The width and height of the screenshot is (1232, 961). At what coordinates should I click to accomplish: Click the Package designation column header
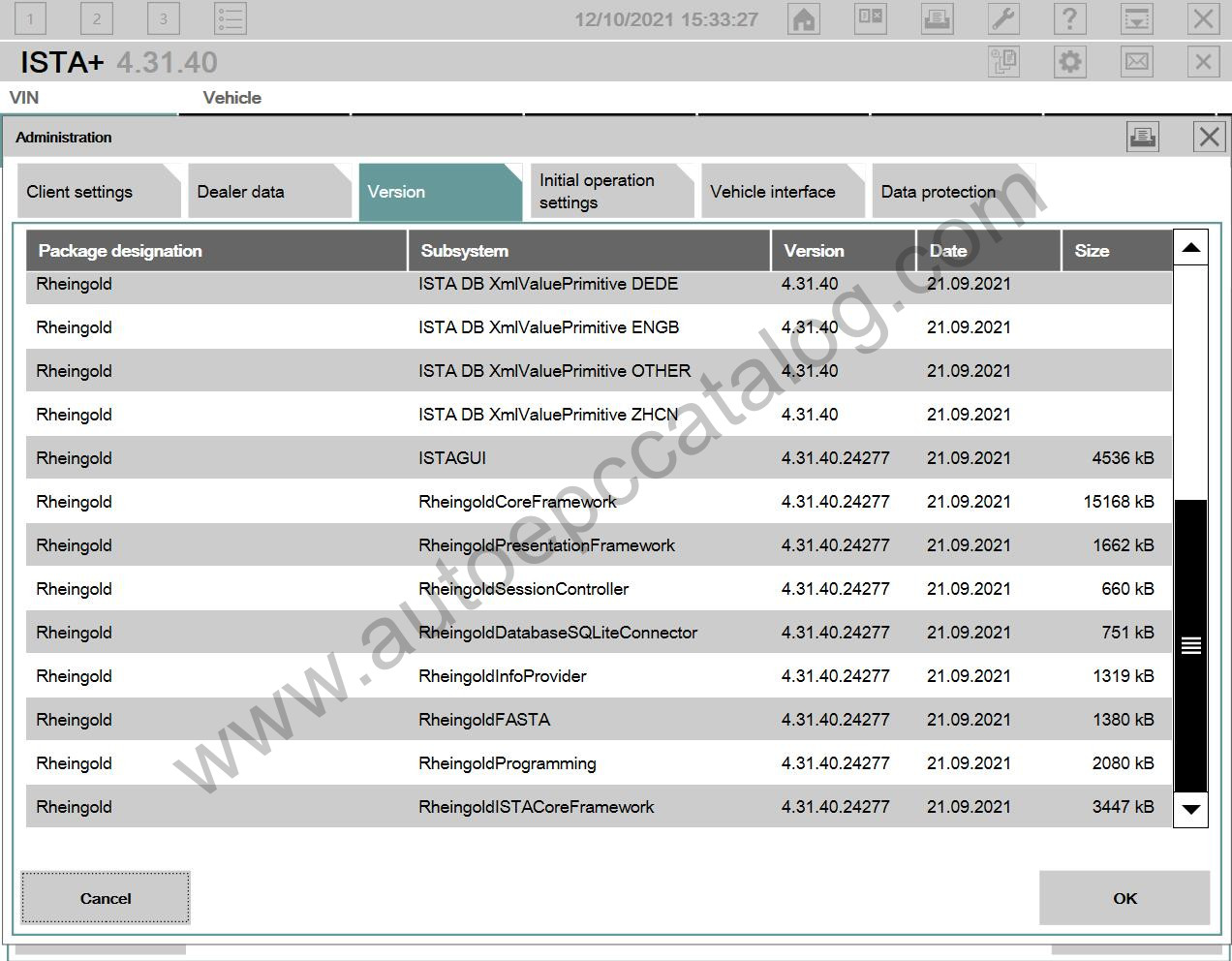coord(217,250)
